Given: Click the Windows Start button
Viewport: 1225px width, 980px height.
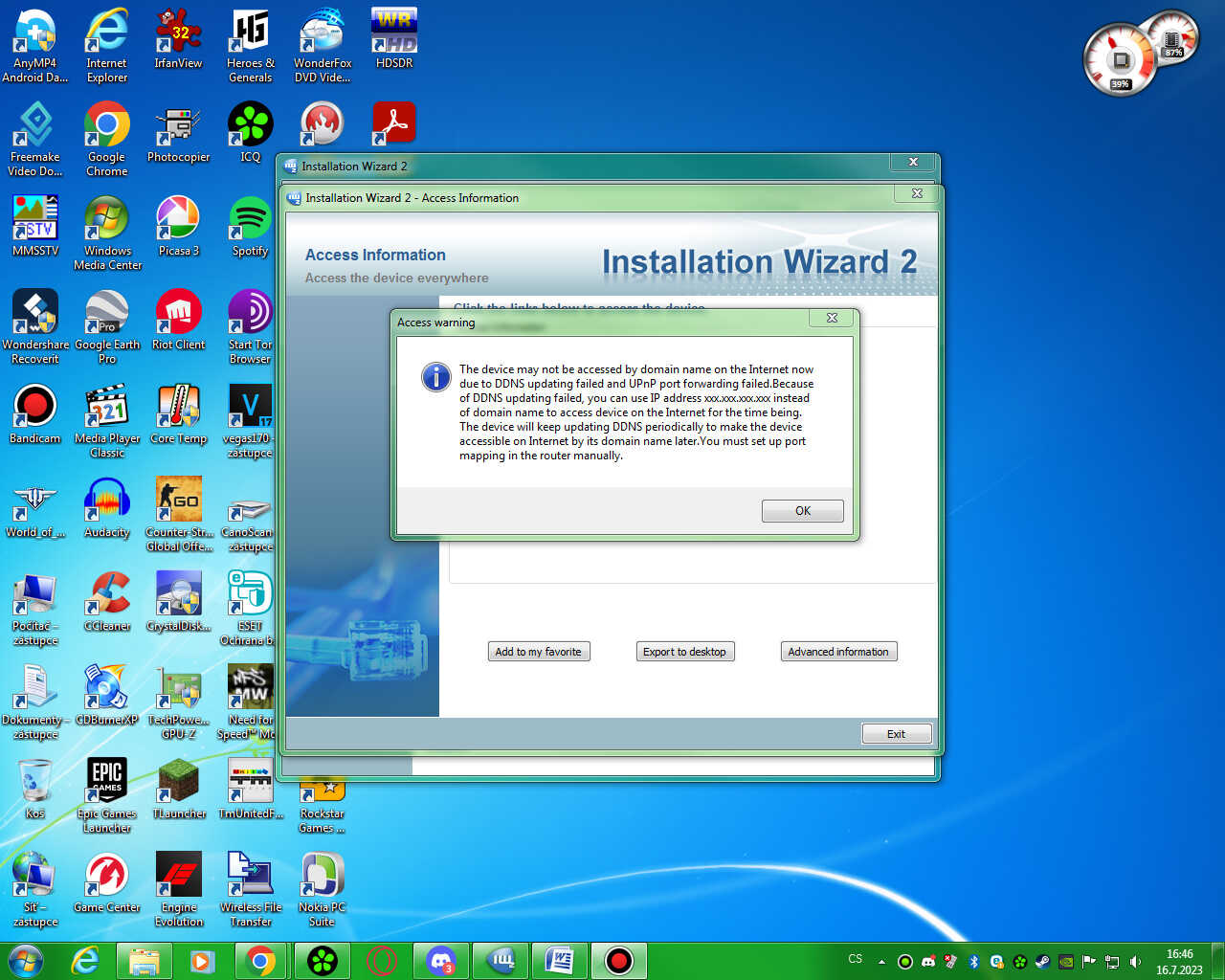Looking at the screenshot, I should 26,960.
